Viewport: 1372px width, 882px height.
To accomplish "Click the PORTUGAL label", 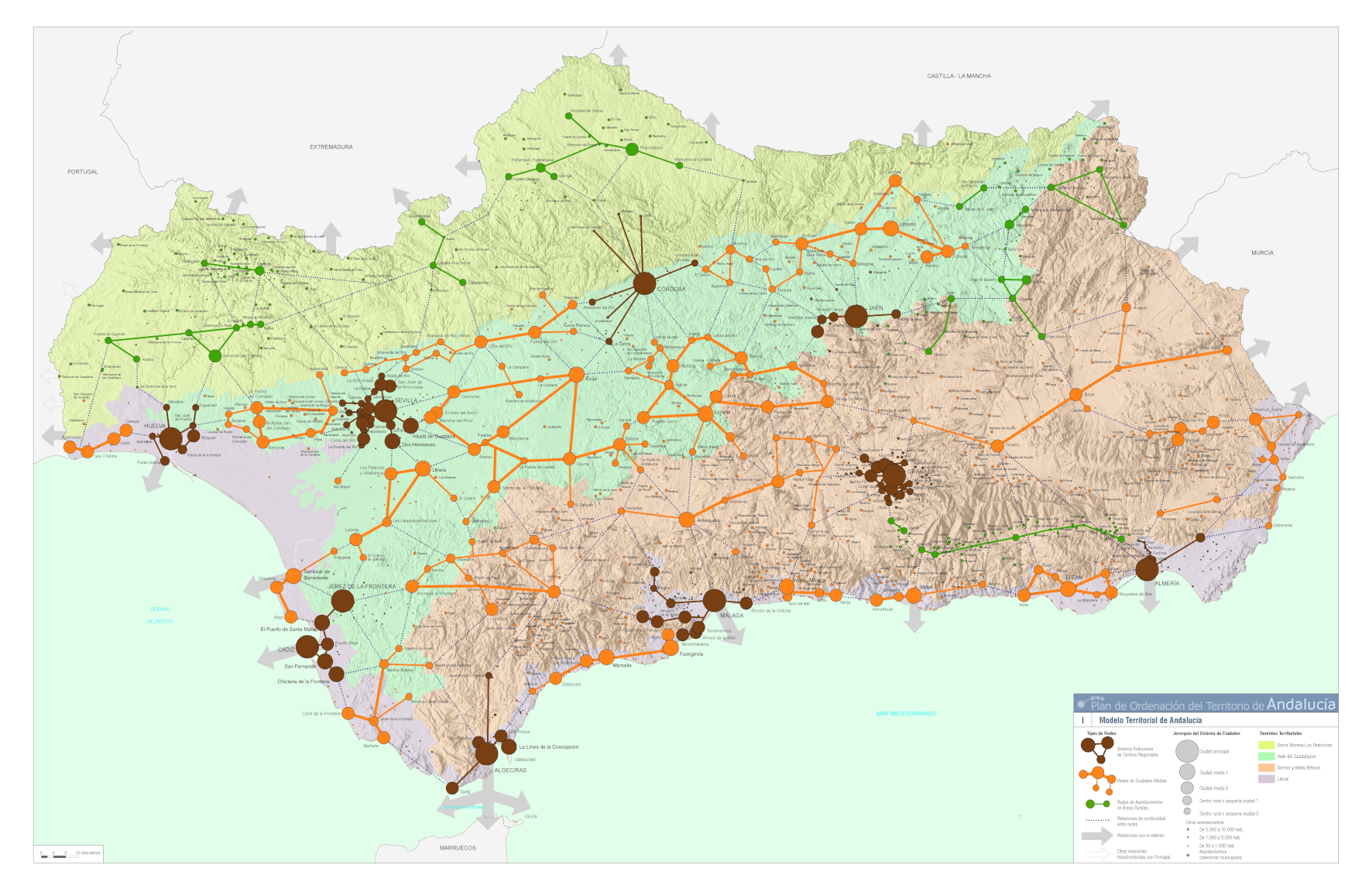I will [83, 172].
